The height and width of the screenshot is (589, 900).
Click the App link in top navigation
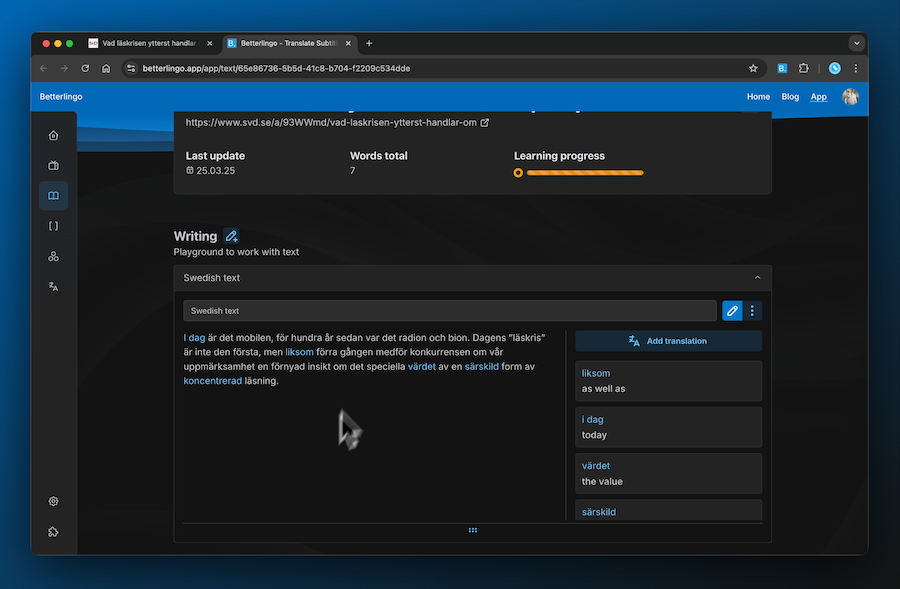[x=818, y=96]
